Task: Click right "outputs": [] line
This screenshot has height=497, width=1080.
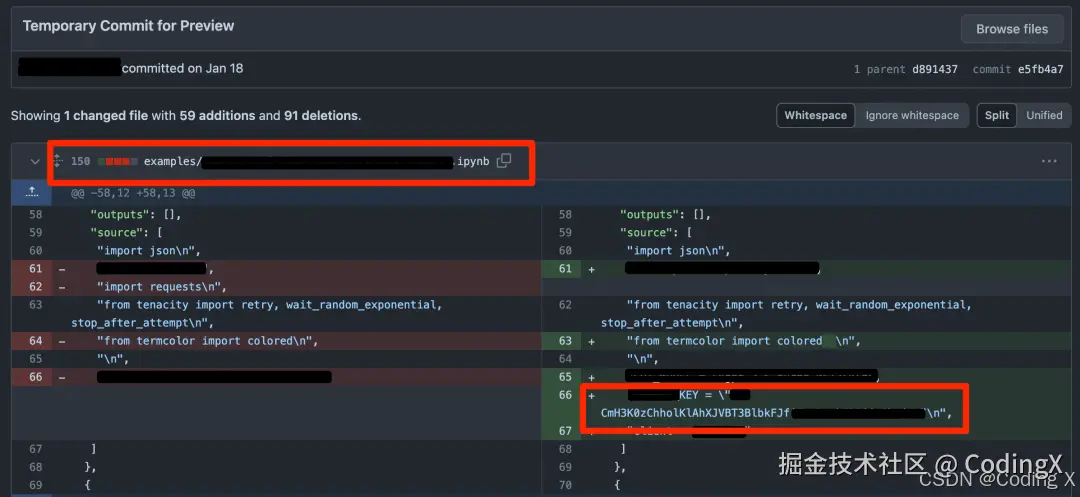Action: tap(665, 215)
